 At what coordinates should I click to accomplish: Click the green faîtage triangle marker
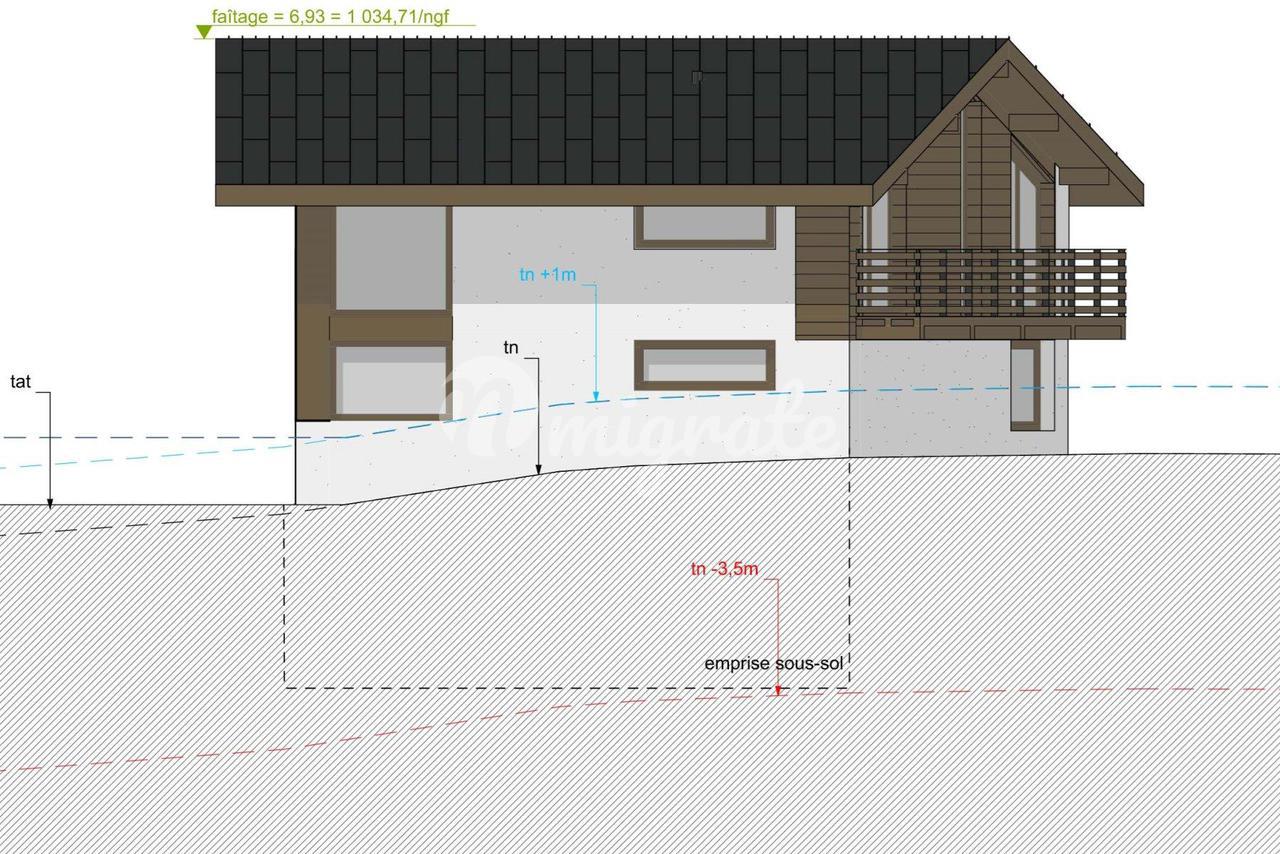204,32
